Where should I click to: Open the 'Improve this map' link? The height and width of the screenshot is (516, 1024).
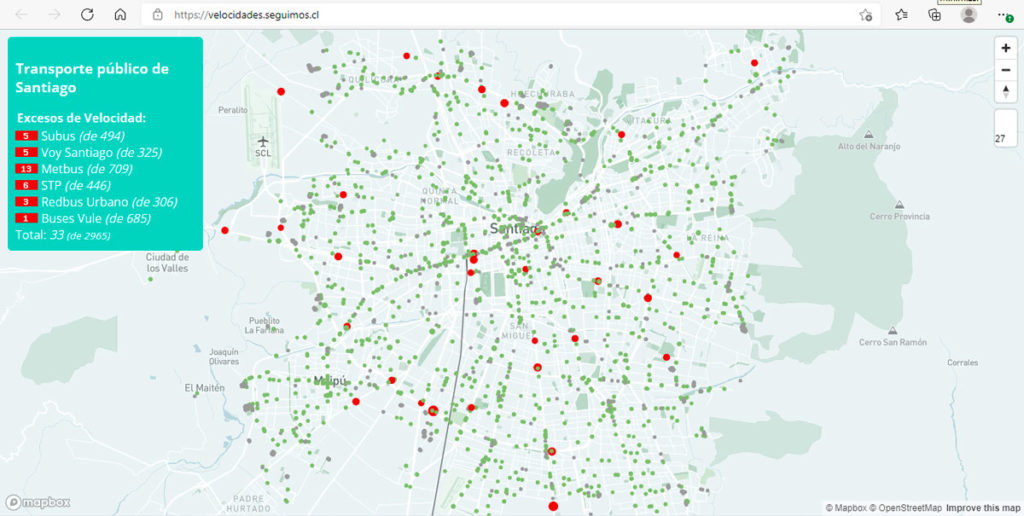tap(983, 508)
